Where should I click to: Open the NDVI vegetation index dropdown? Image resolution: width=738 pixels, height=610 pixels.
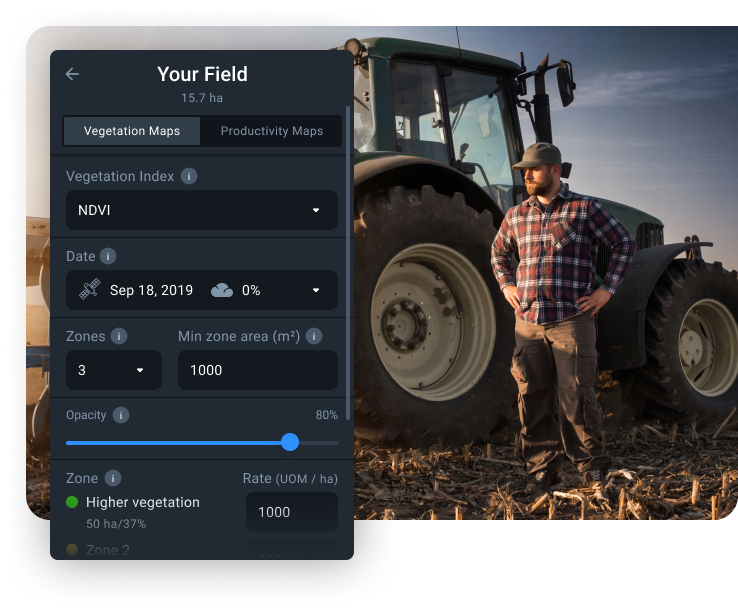click(202, 210)
